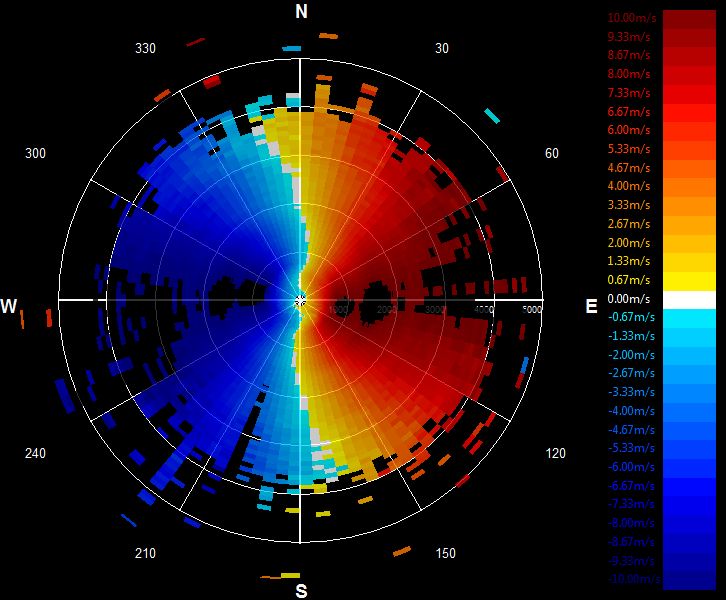The image size is (726, 600).
Task: Click the -8.67m/s legend label
Action: [631, 542]
